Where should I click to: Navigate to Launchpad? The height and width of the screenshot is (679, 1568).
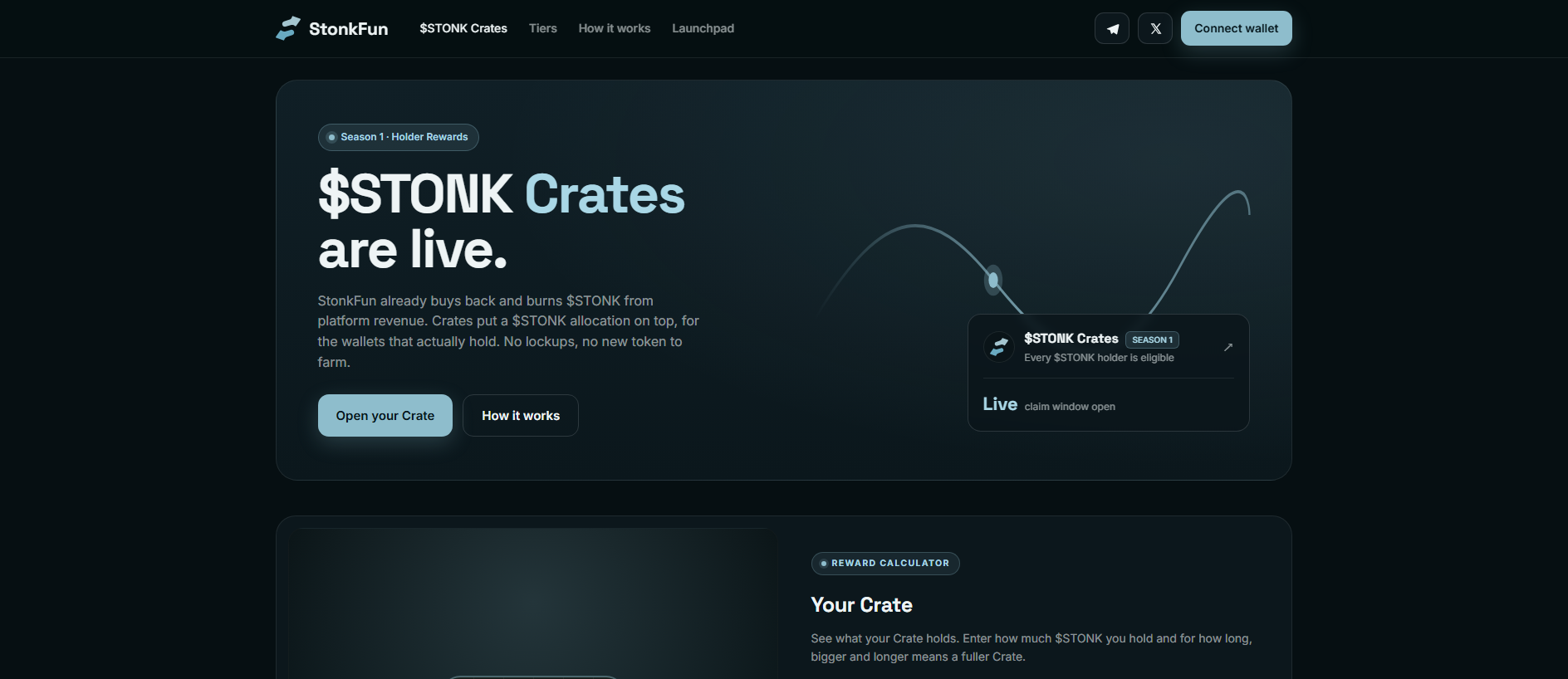point(703,28)
